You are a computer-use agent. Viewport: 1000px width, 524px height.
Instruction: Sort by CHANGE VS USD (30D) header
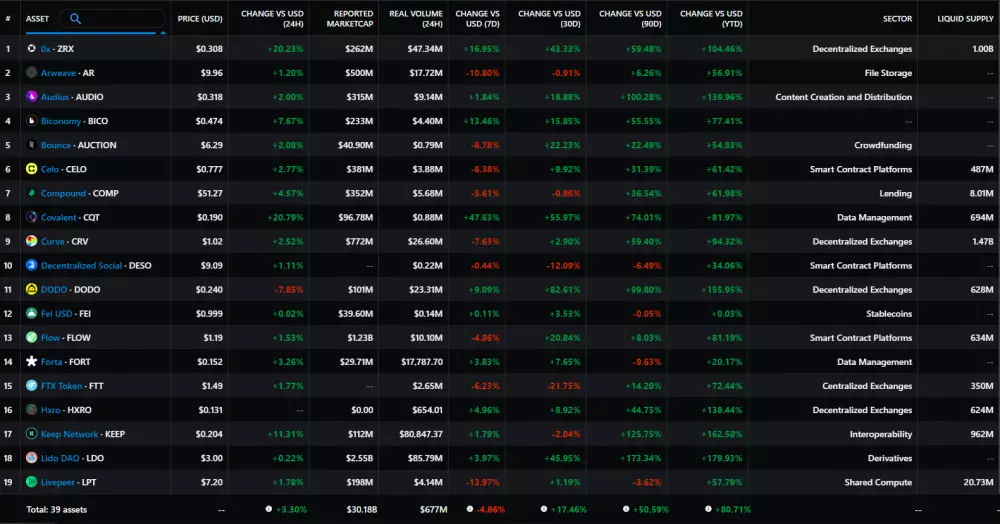pos(549,18)
